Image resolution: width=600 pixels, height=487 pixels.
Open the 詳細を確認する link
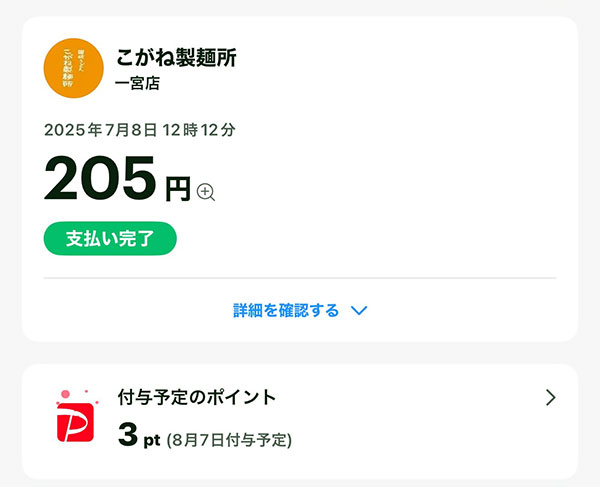(x=286, y=310)
